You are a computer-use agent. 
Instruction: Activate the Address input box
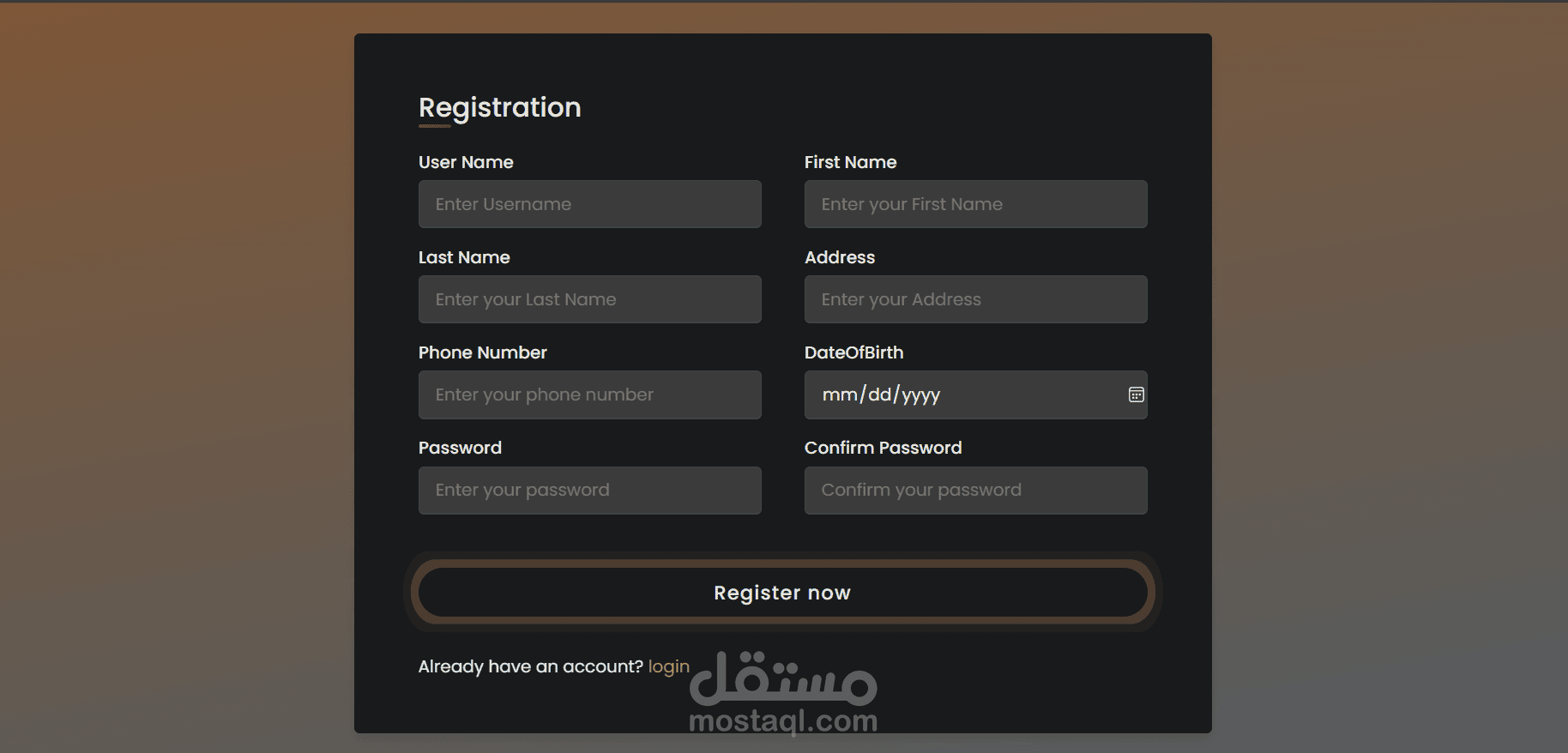pos(976,299)
